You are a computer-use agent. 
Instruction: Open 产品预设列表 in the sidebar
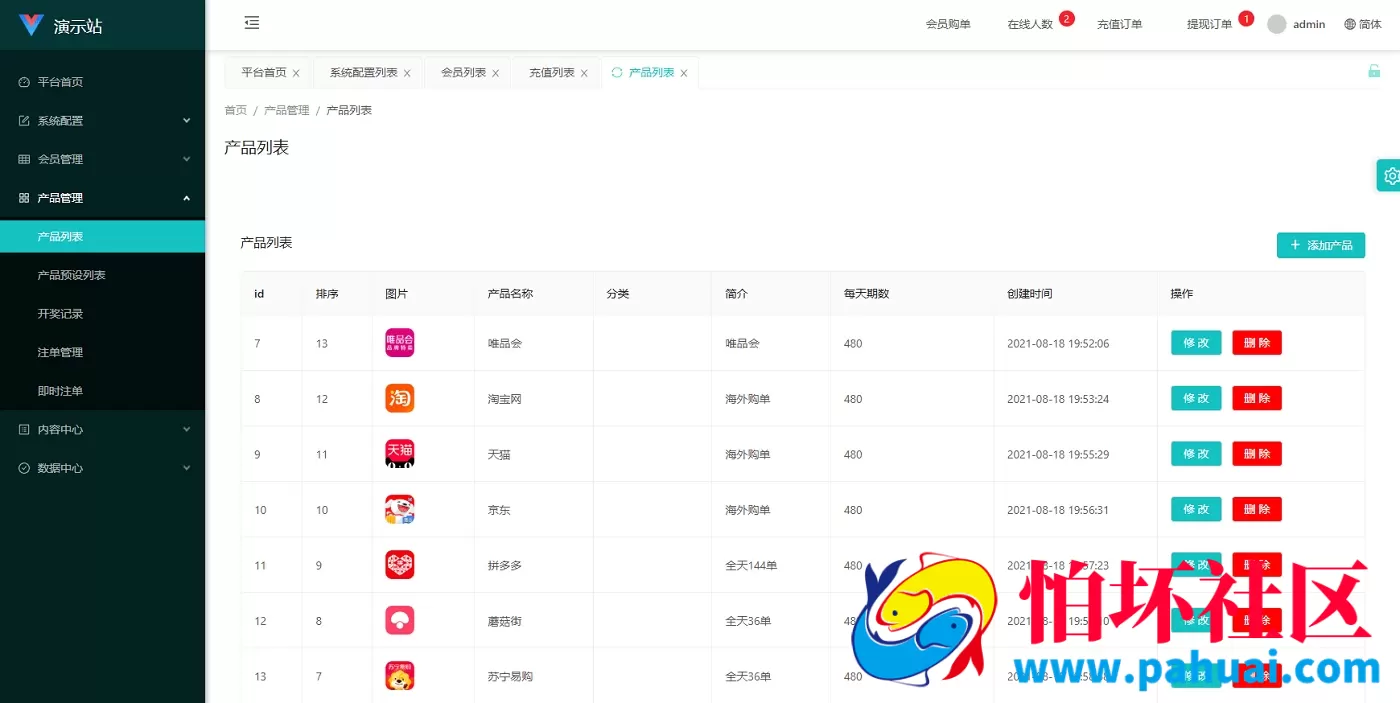point(102,275)
